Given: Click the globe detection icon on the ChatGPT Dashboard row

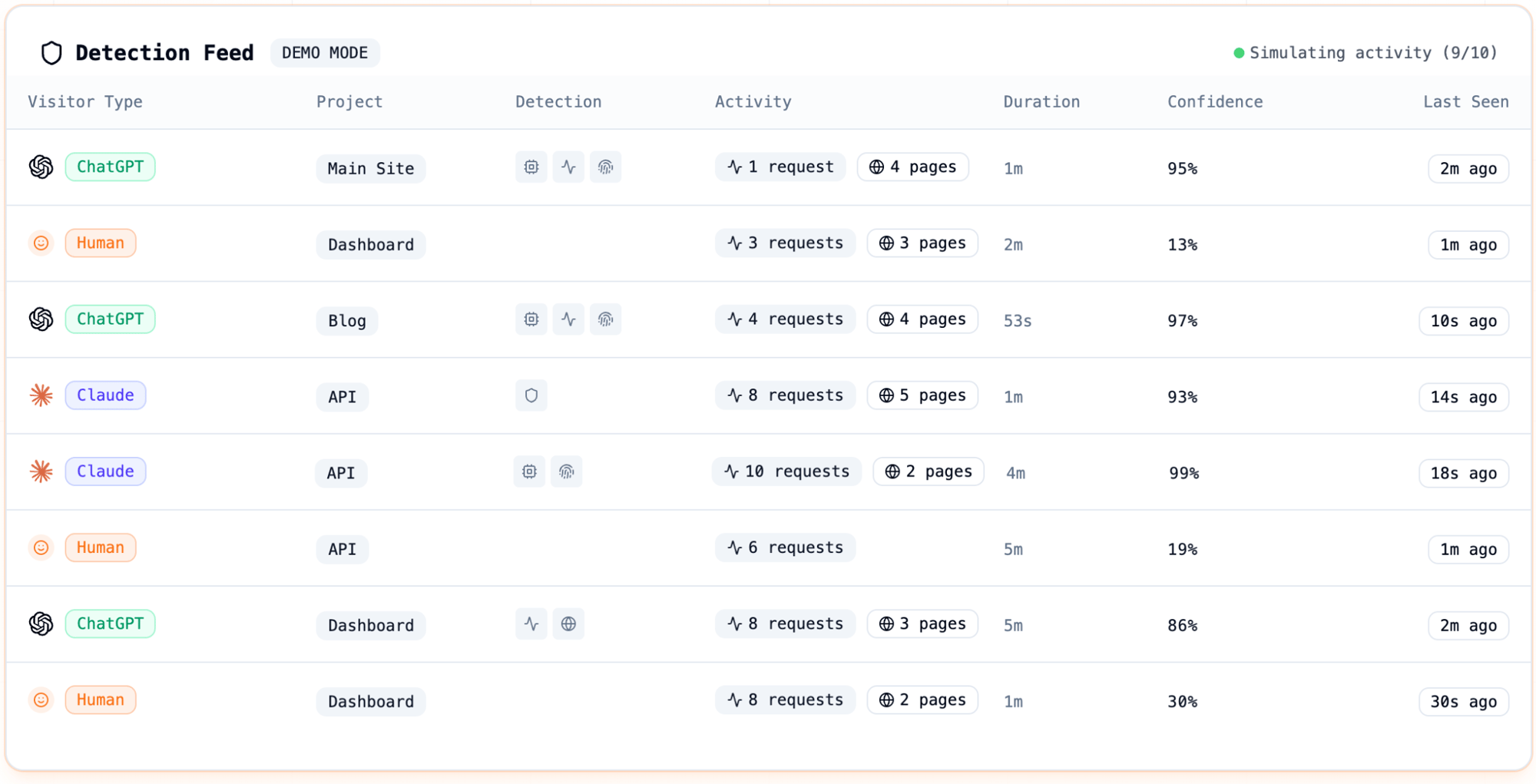Looking at the screenshot, I should (x=568, y=624).
